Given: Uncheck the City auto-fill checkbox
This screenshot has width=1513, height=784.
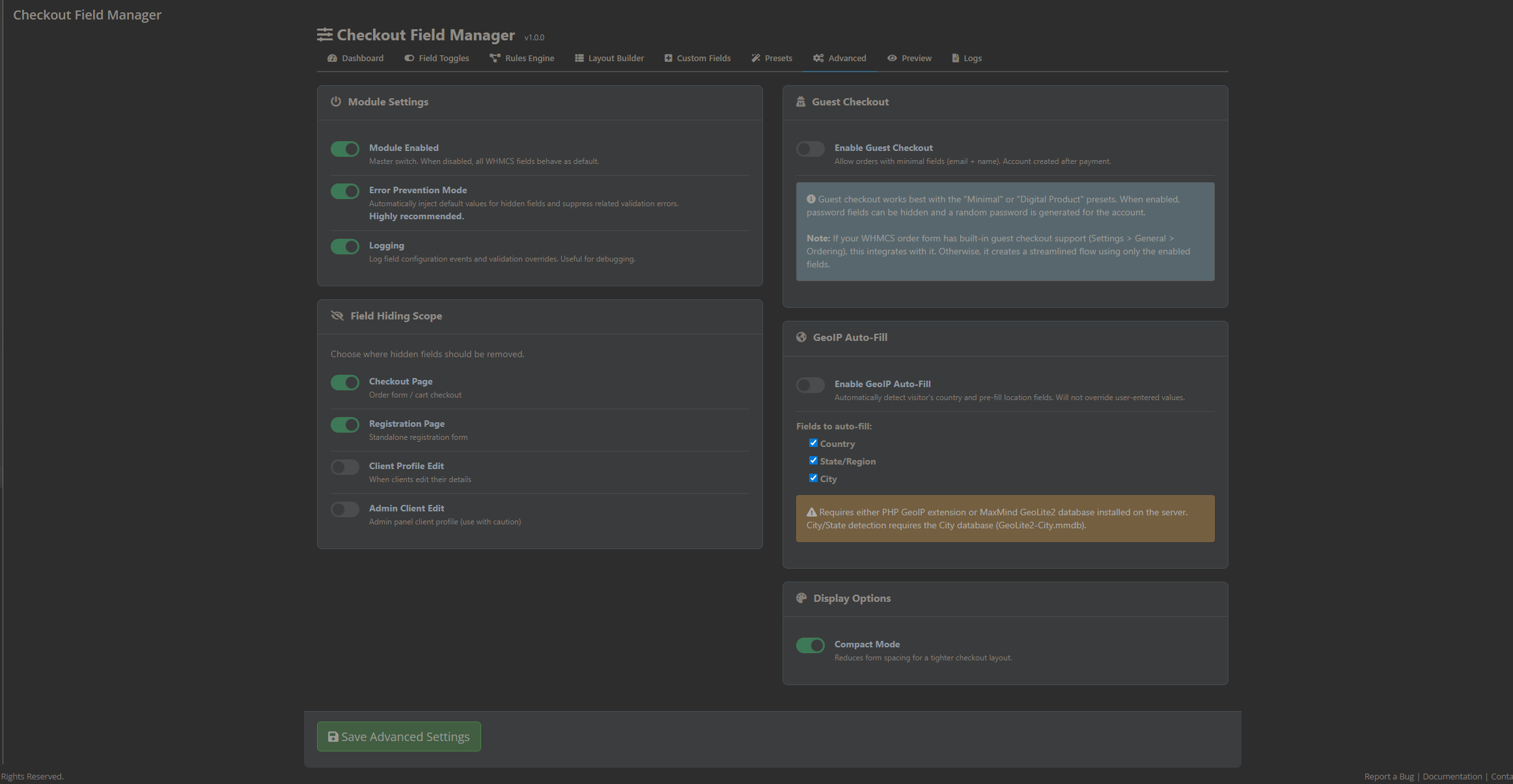Looking at the screenshot, I should click(x=813, y=478).
